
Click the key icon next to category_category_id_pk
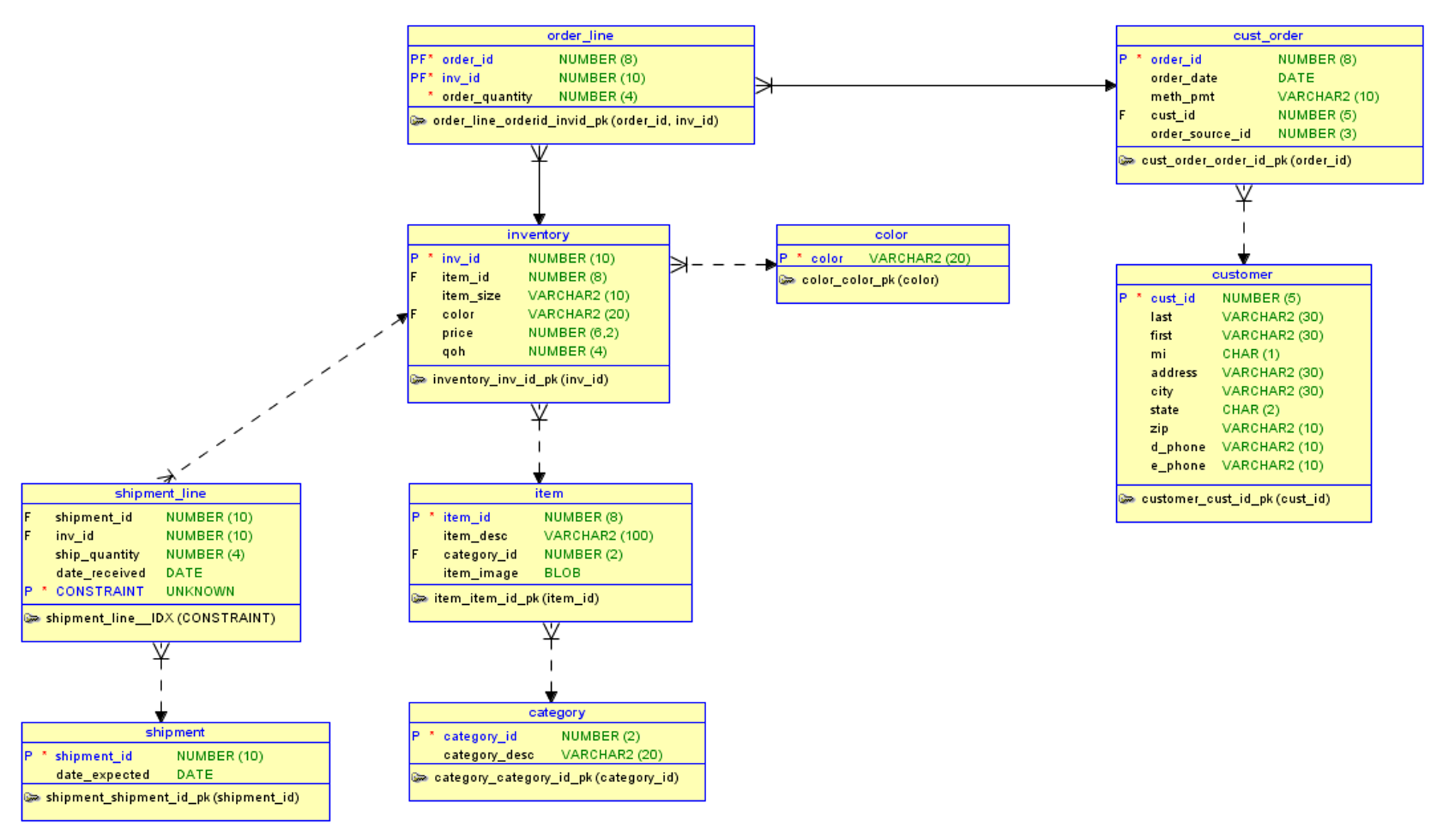[419, 777]
